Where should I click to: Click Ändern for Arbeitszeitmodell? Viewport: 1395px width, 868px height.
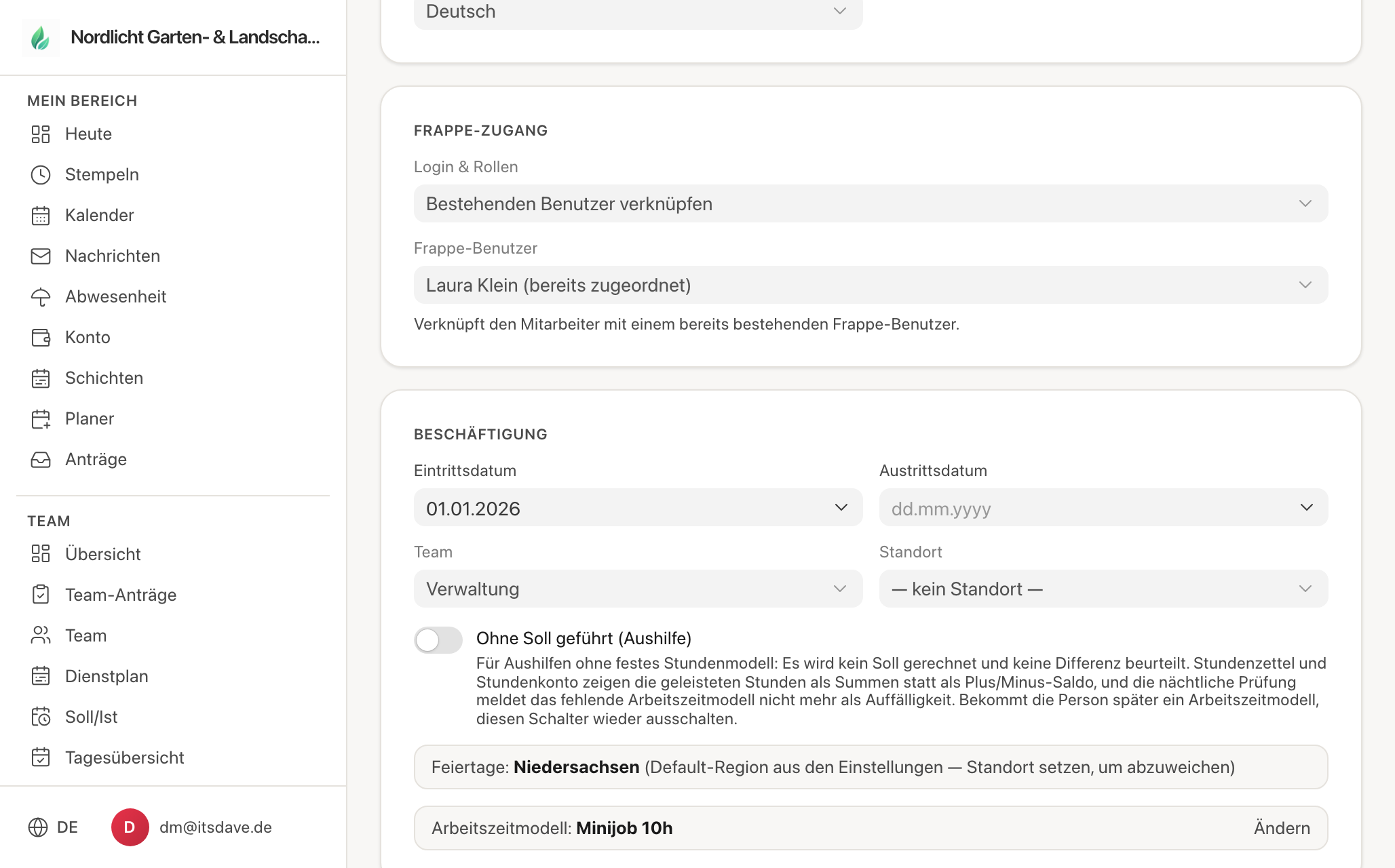(1282, 828)
